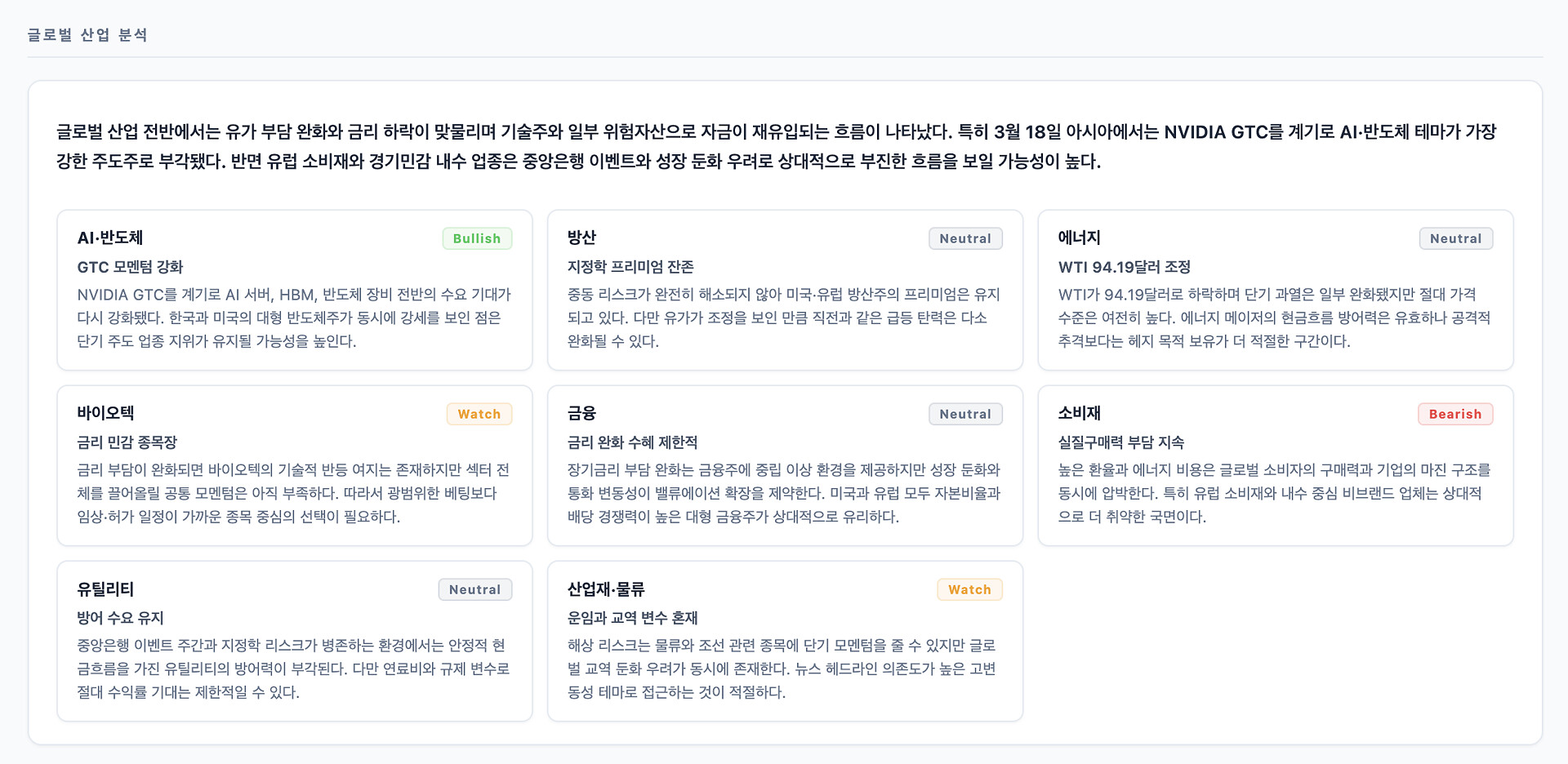Click the Watch badge on 바이오텍 card
The image size is (1568, 764).
(x=479, y=414)
